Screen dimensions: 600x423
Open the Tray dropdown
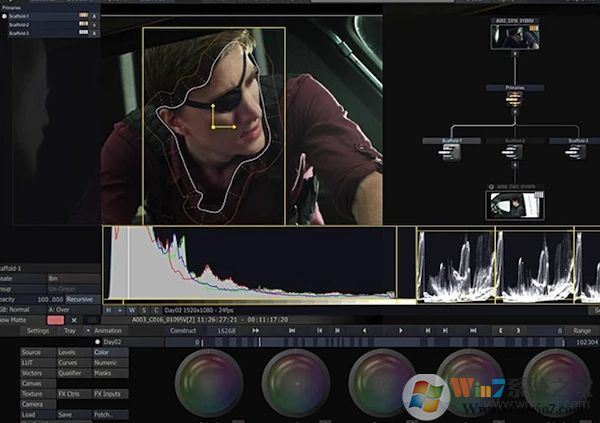point(72,330)
